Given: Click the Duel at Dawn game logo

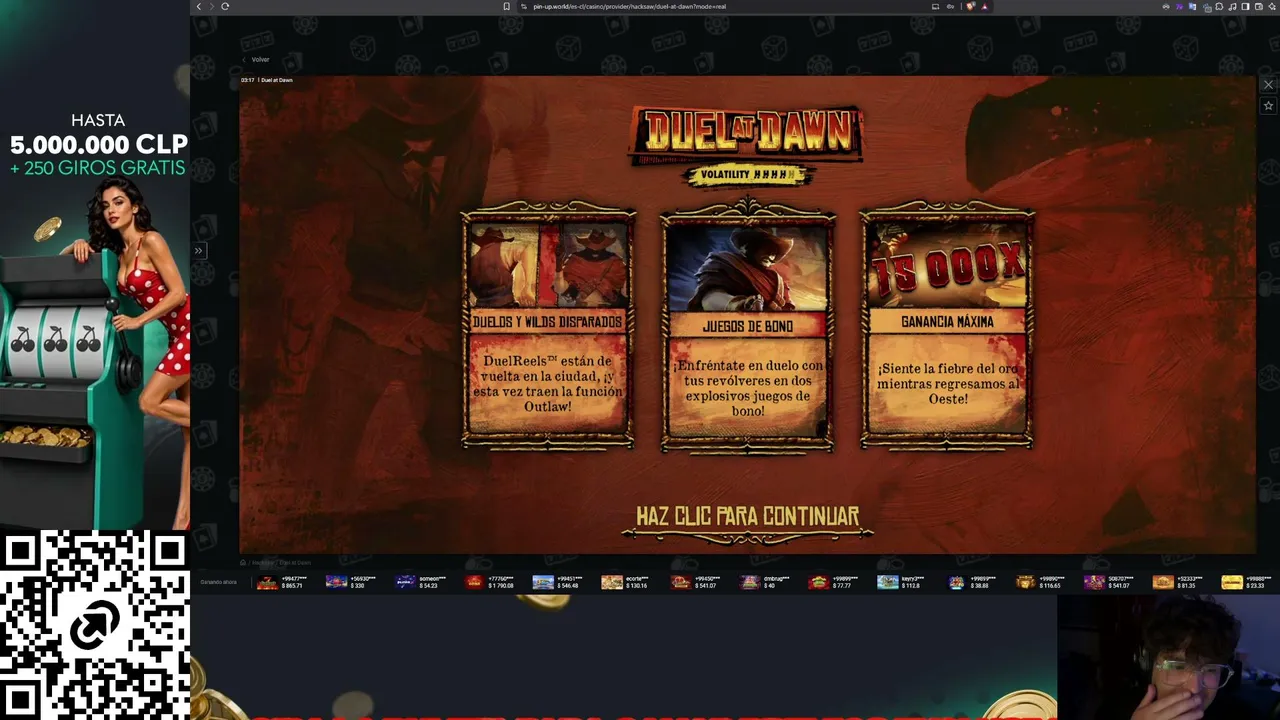Looking at the screenshot, I should click(747, 134).
